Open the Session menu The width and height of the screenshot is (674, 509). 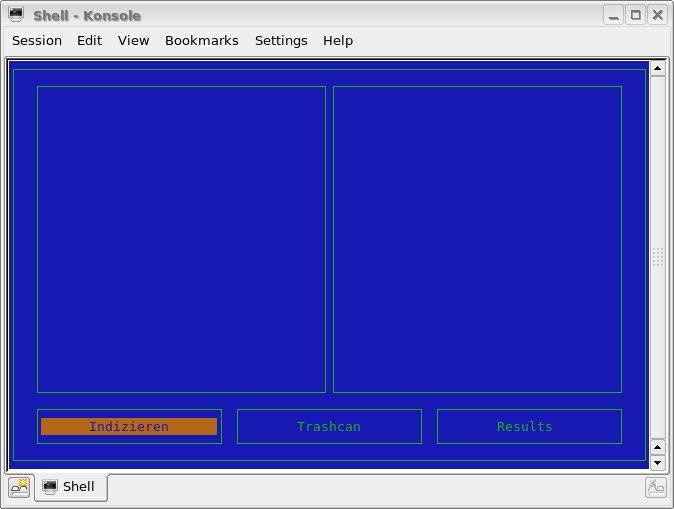tap(37, 41)
